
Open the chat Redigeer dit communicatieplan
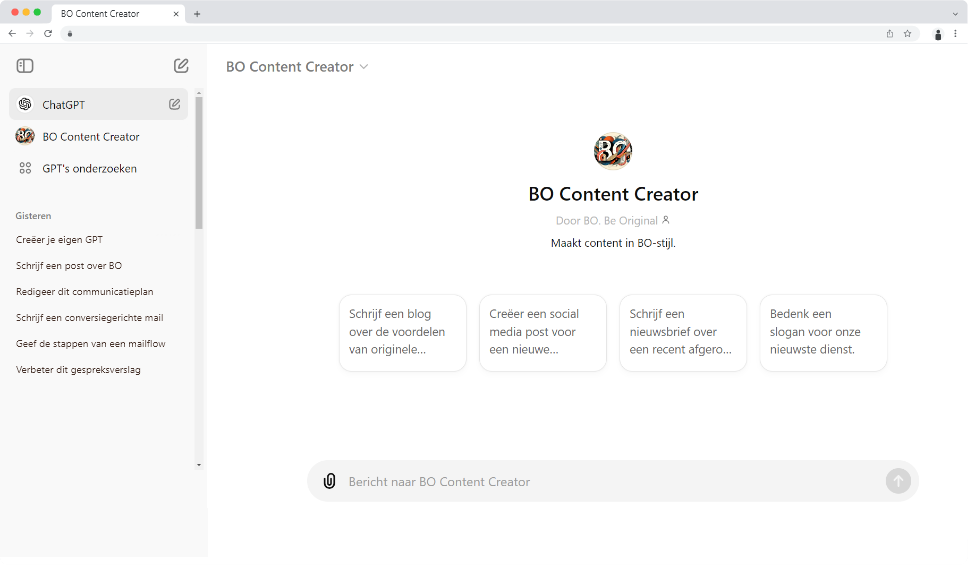tap(85, 291)
